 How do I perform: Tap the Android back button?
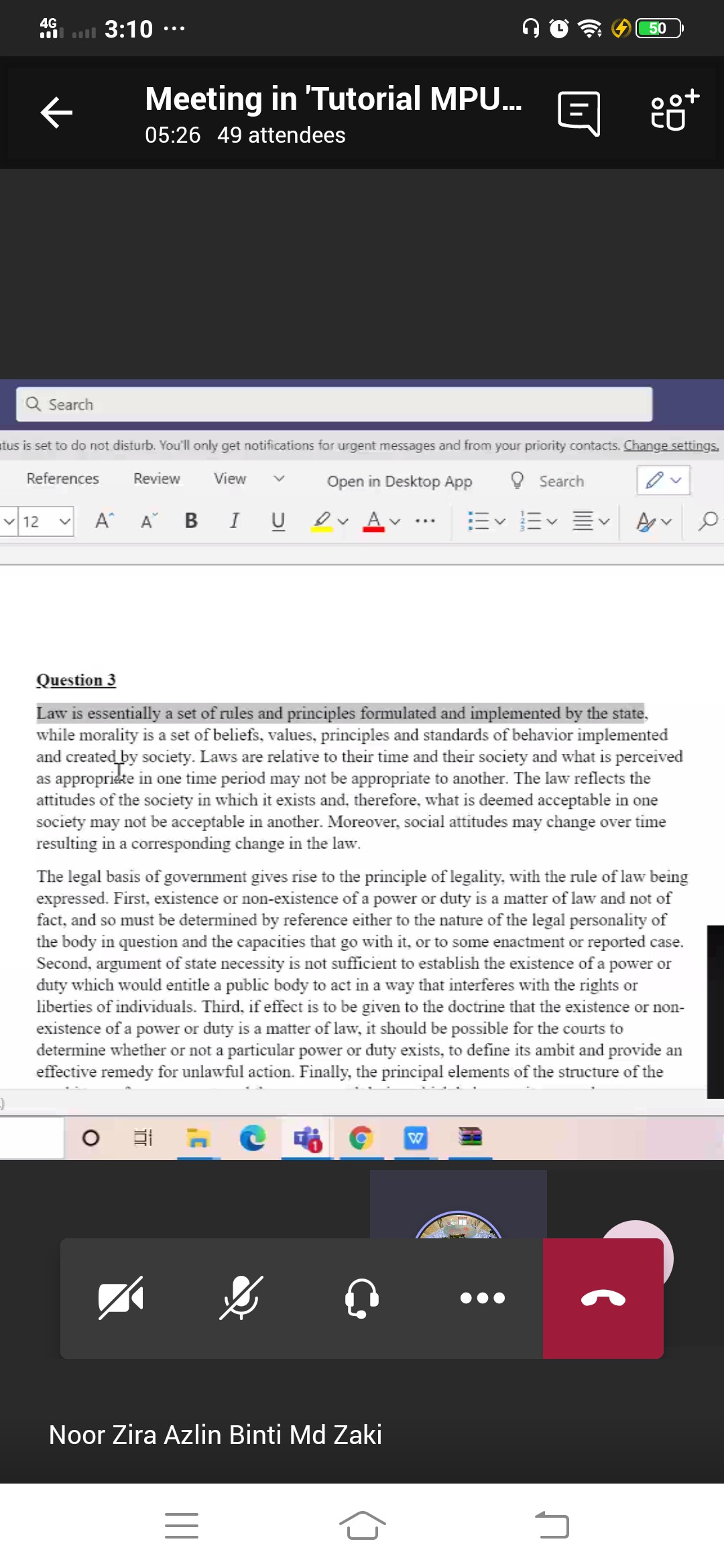pos(552,1524)
